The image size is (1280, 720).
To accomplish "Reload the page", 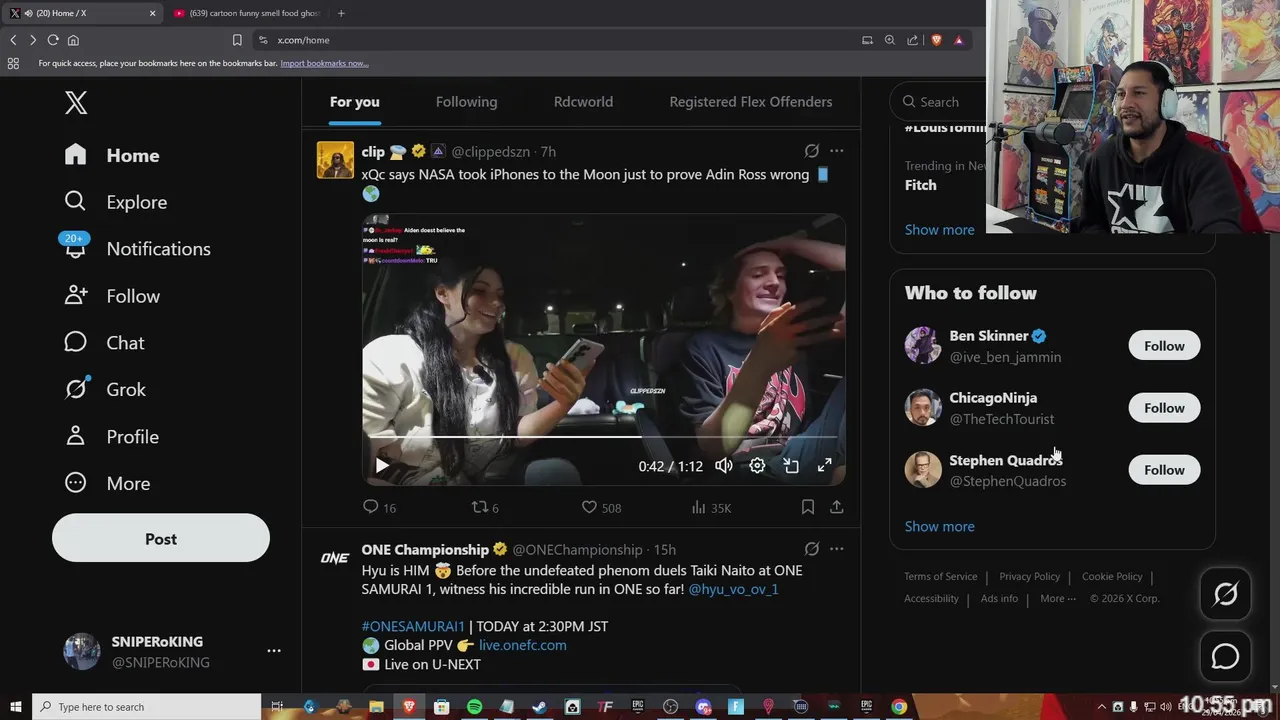I will [53, 40].
